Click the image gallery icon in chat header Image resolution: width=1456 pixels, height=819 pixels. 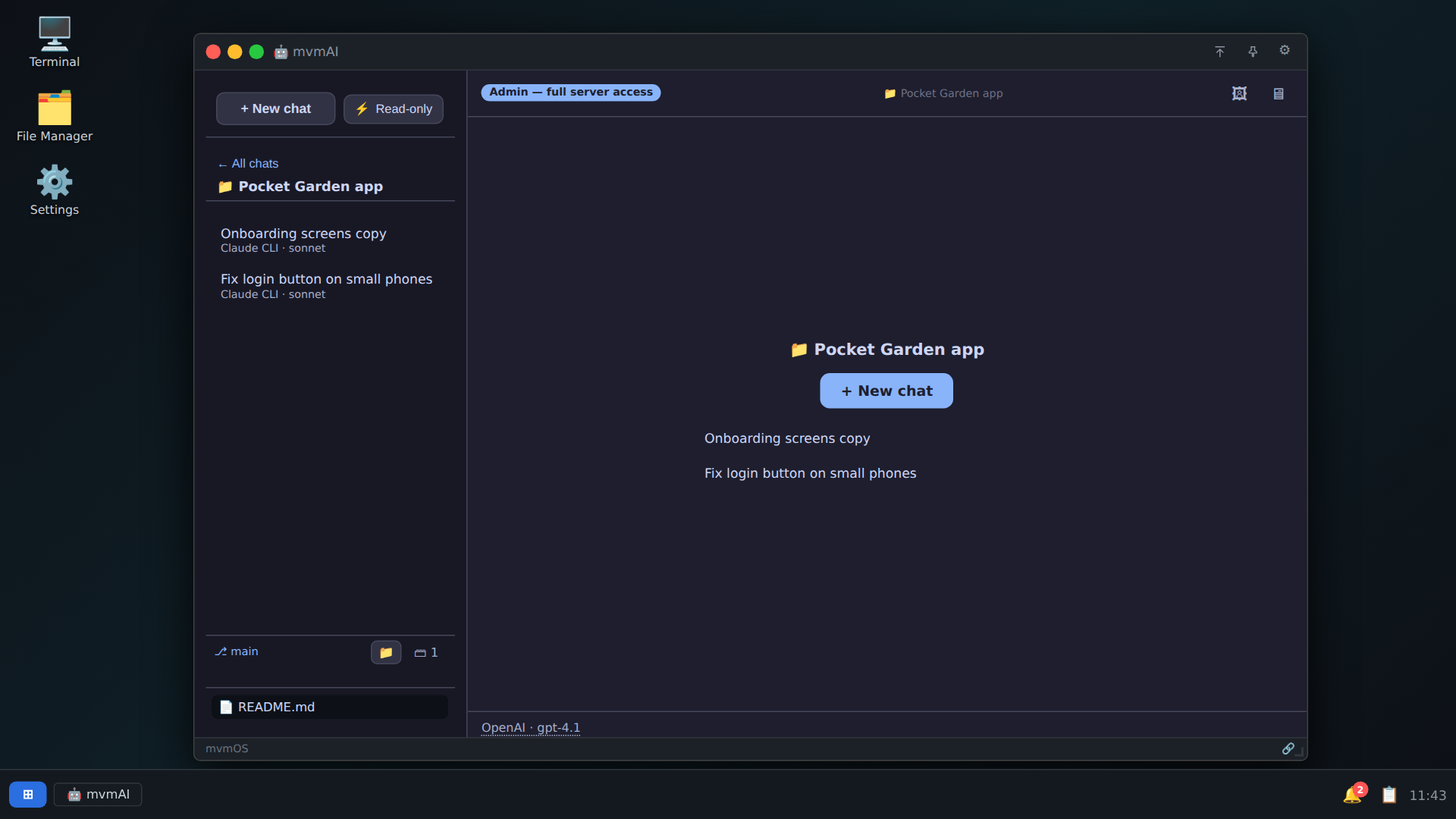[1239, 93]
